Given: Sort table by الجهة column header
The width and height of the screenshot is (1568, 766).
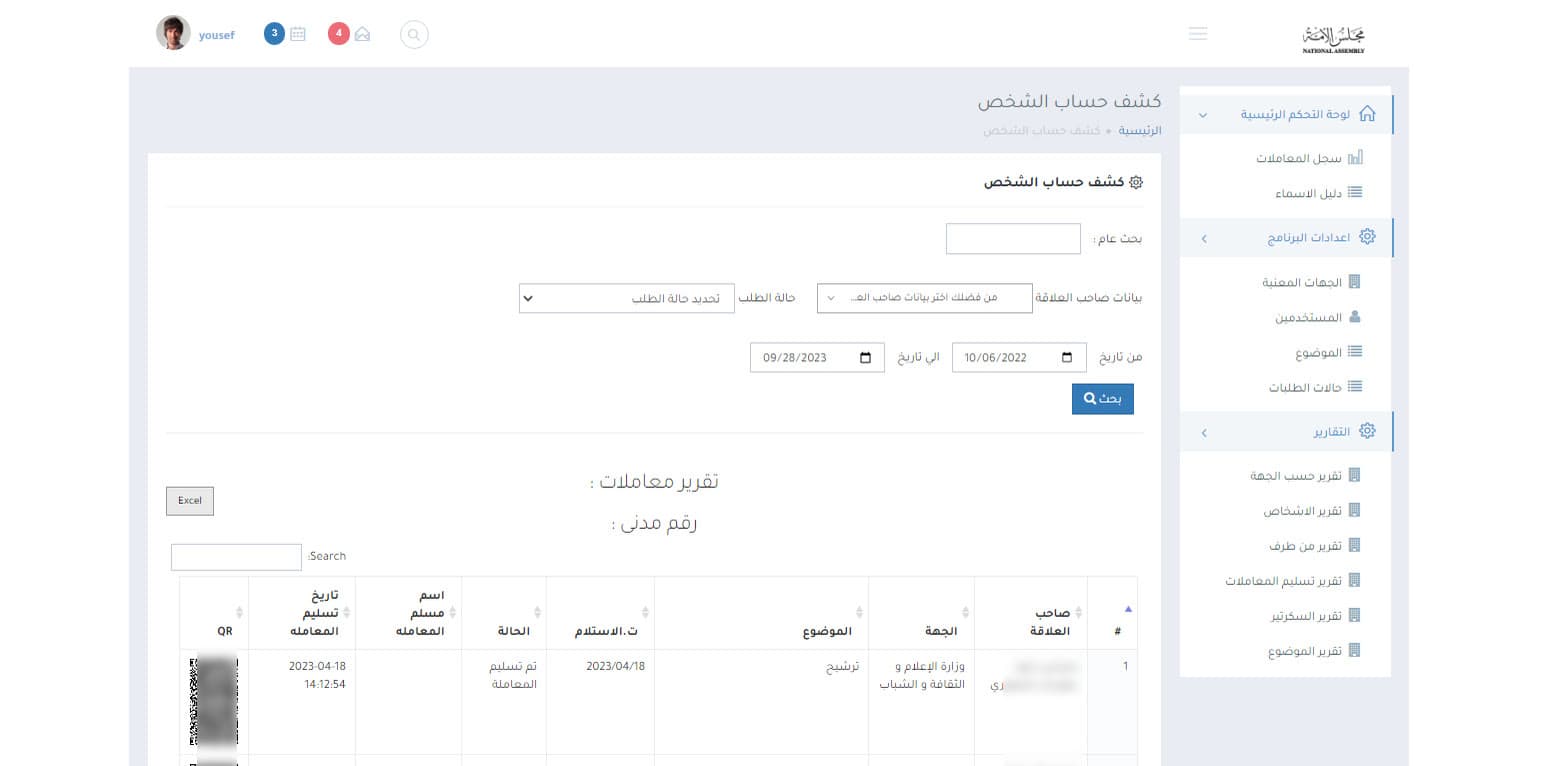Looking at the screenshot, I should tap(921, 612).
